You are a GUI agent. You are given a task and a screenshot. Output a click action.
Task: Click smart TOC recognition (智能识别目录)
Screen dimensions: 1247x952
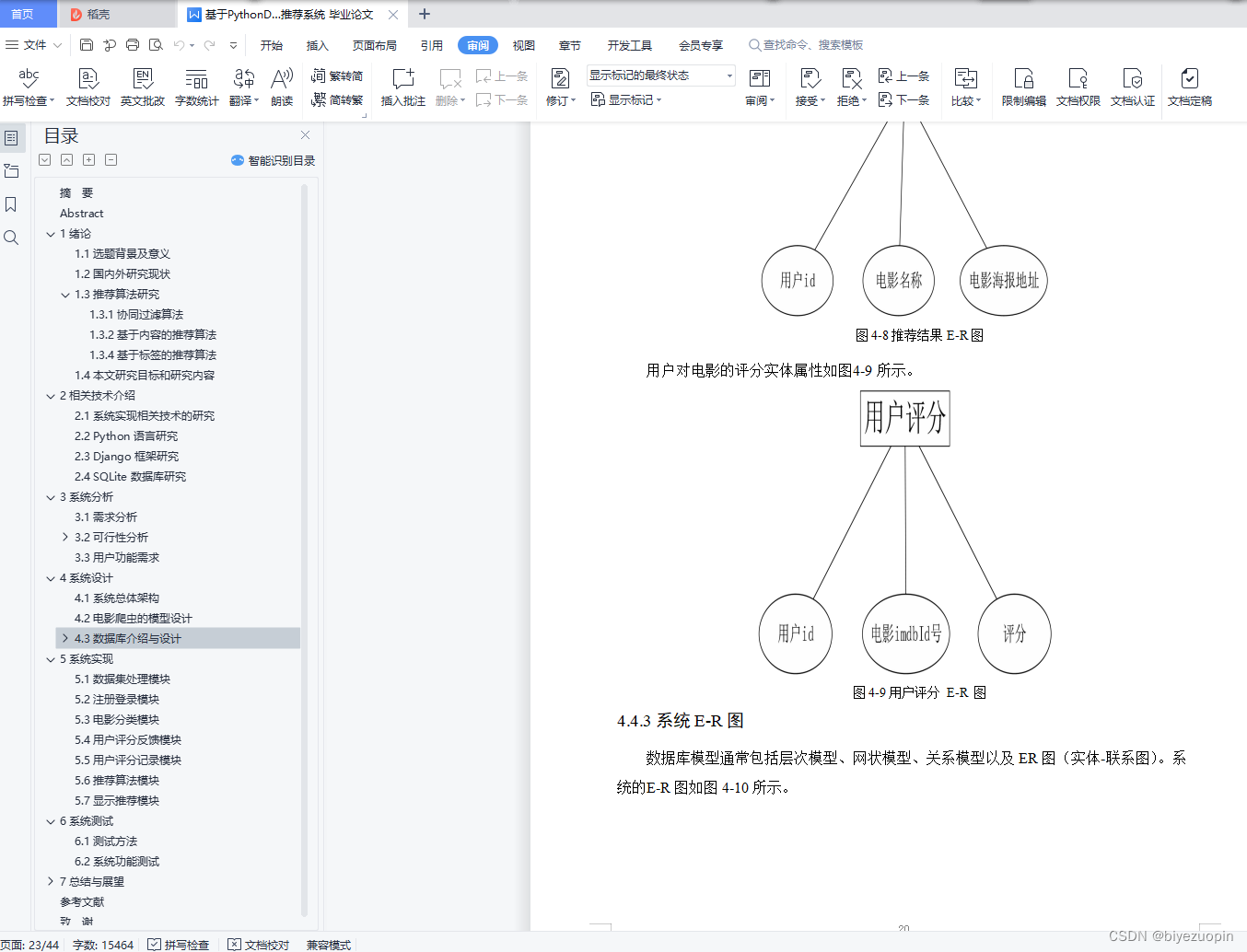click(x=273, y=160)
